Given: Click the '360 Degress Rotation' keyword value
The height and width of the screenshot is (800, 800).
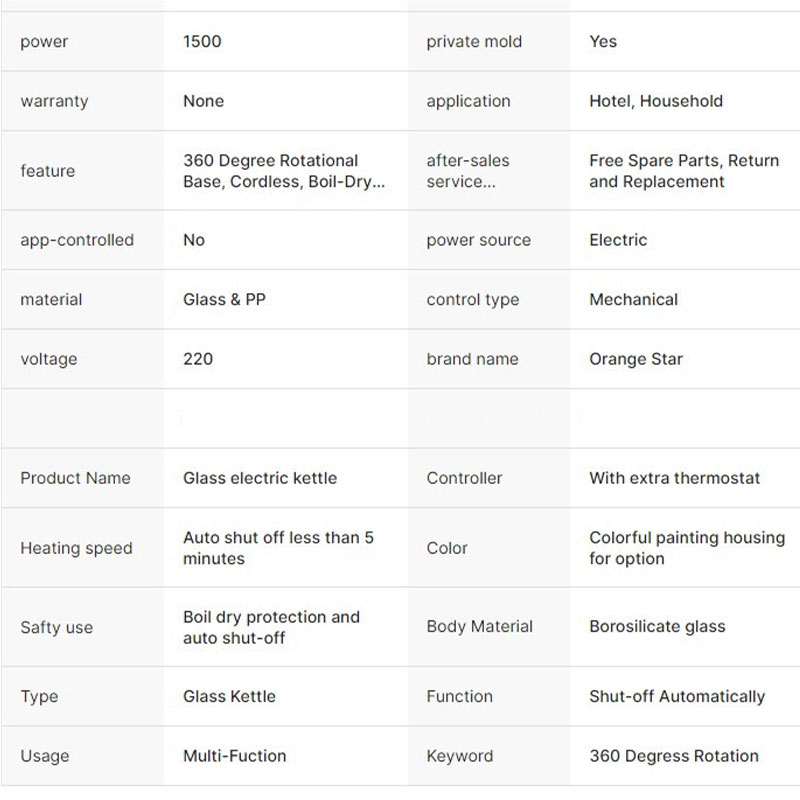Looking at the screenshot, I should click(x=674, y=756).
